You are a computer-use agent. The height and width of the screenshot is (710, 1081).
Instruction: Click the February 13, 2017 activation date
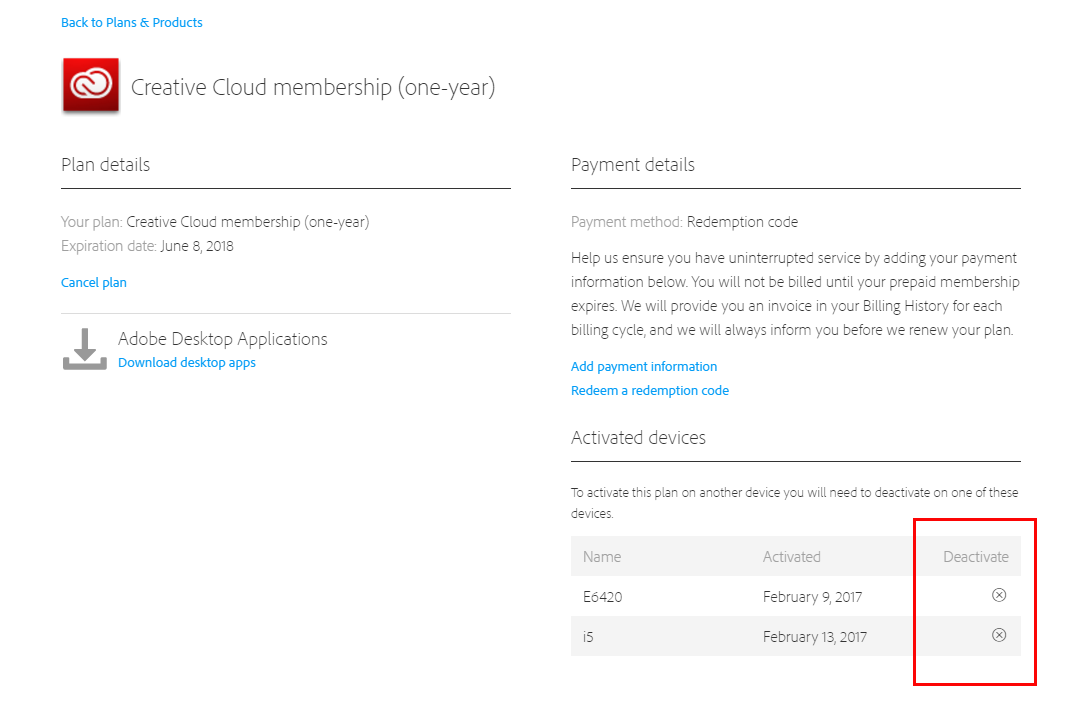point(815,637)
